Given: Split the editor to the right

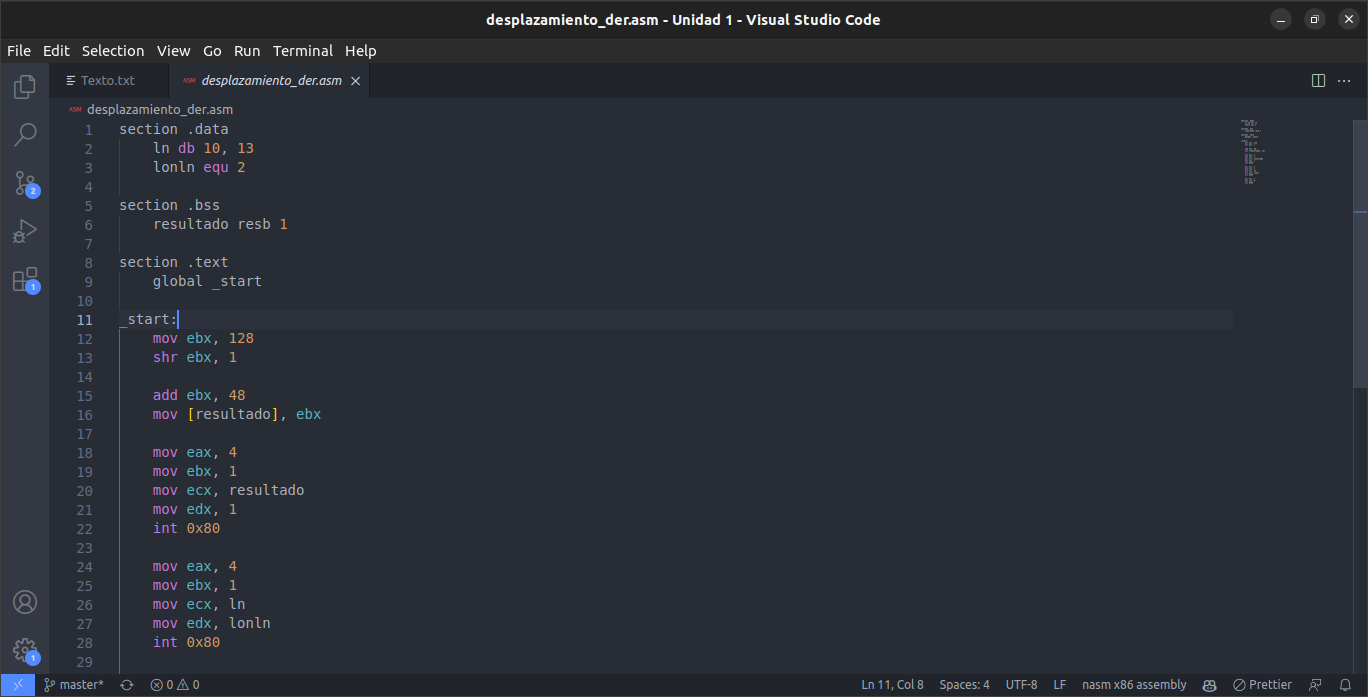Looking at the screenshot, I should click(x=1318, y=81).
